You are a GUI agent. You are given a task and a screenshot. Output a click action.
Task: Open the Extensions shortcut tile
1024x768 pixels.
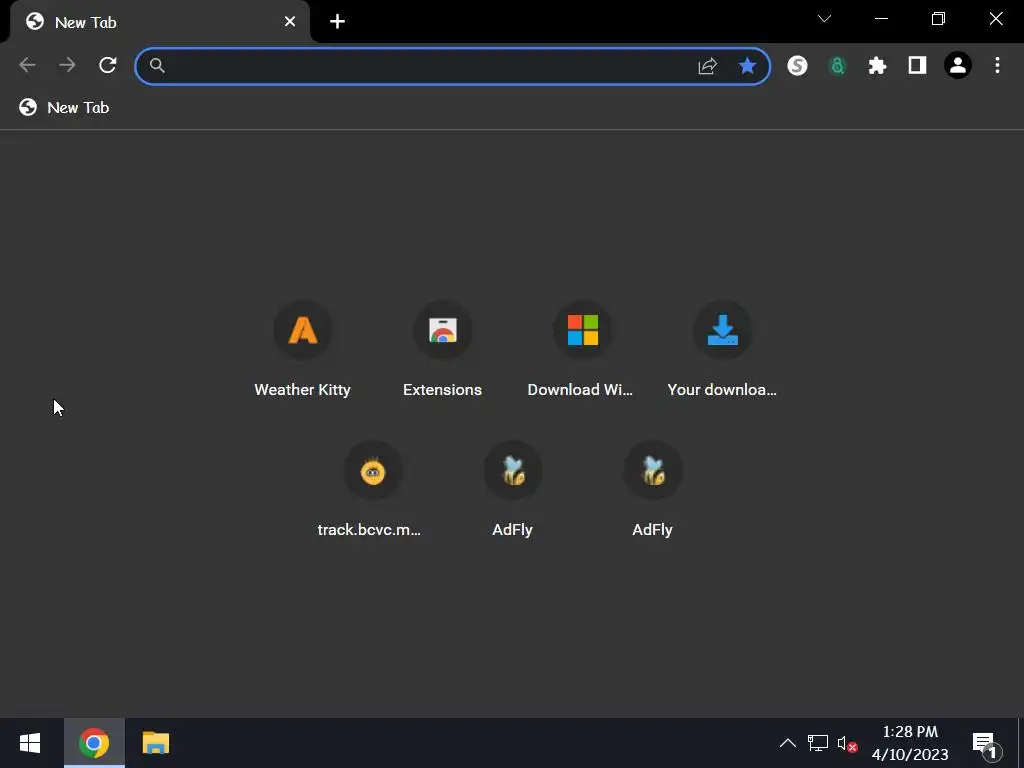click(x=442, y=350)
